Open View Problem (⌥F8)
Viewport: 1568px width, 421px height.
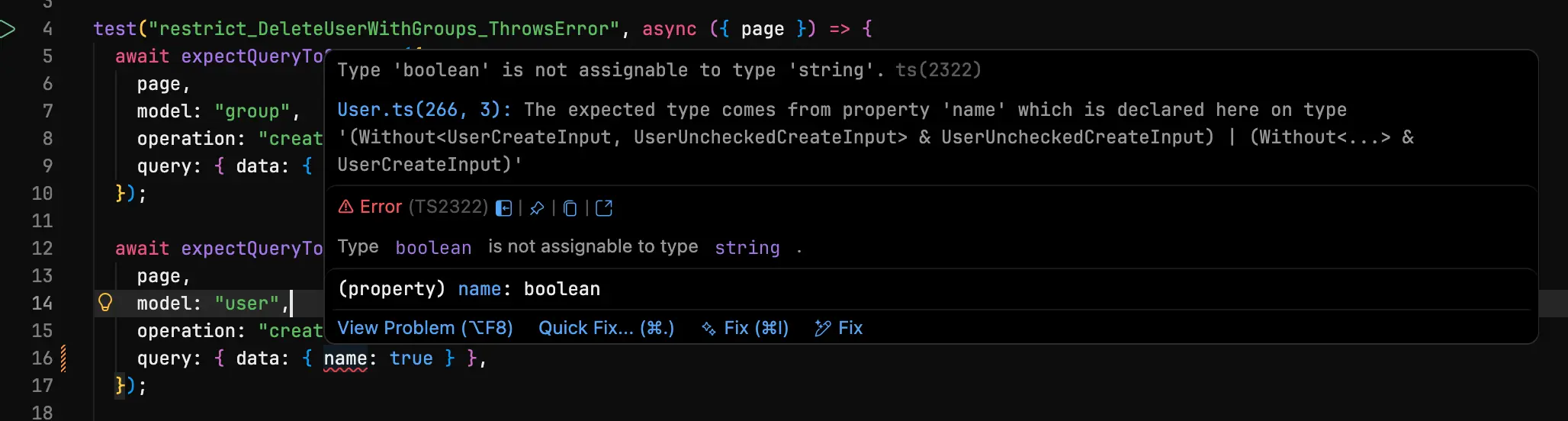[x=426, y=328]
